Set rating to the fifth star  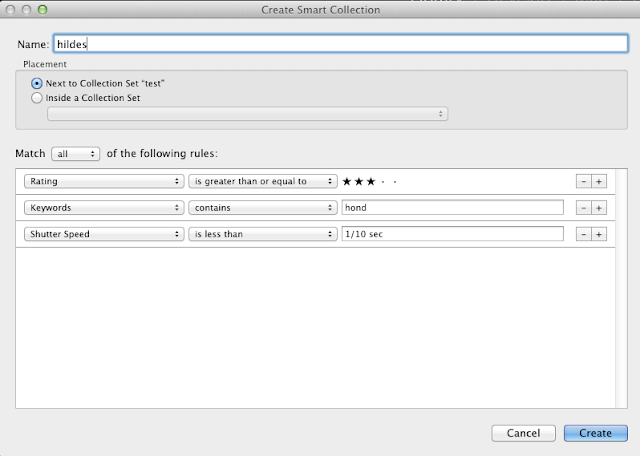395,182
